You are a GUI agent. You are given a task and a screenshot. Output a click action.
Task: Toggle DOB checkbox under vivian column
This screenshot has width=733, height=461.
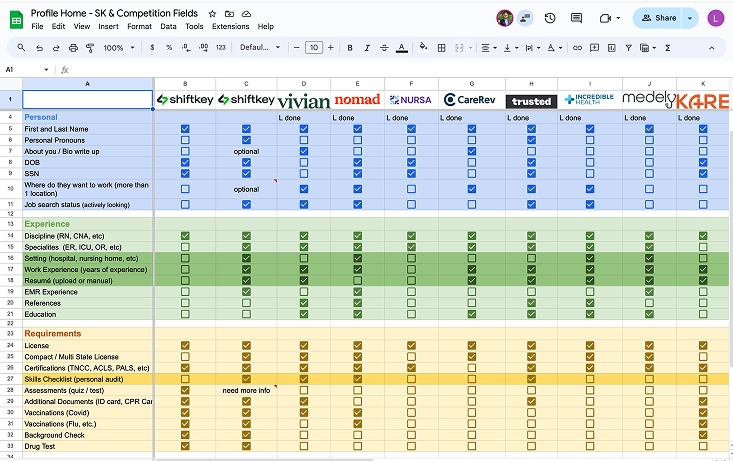[304, 162]
